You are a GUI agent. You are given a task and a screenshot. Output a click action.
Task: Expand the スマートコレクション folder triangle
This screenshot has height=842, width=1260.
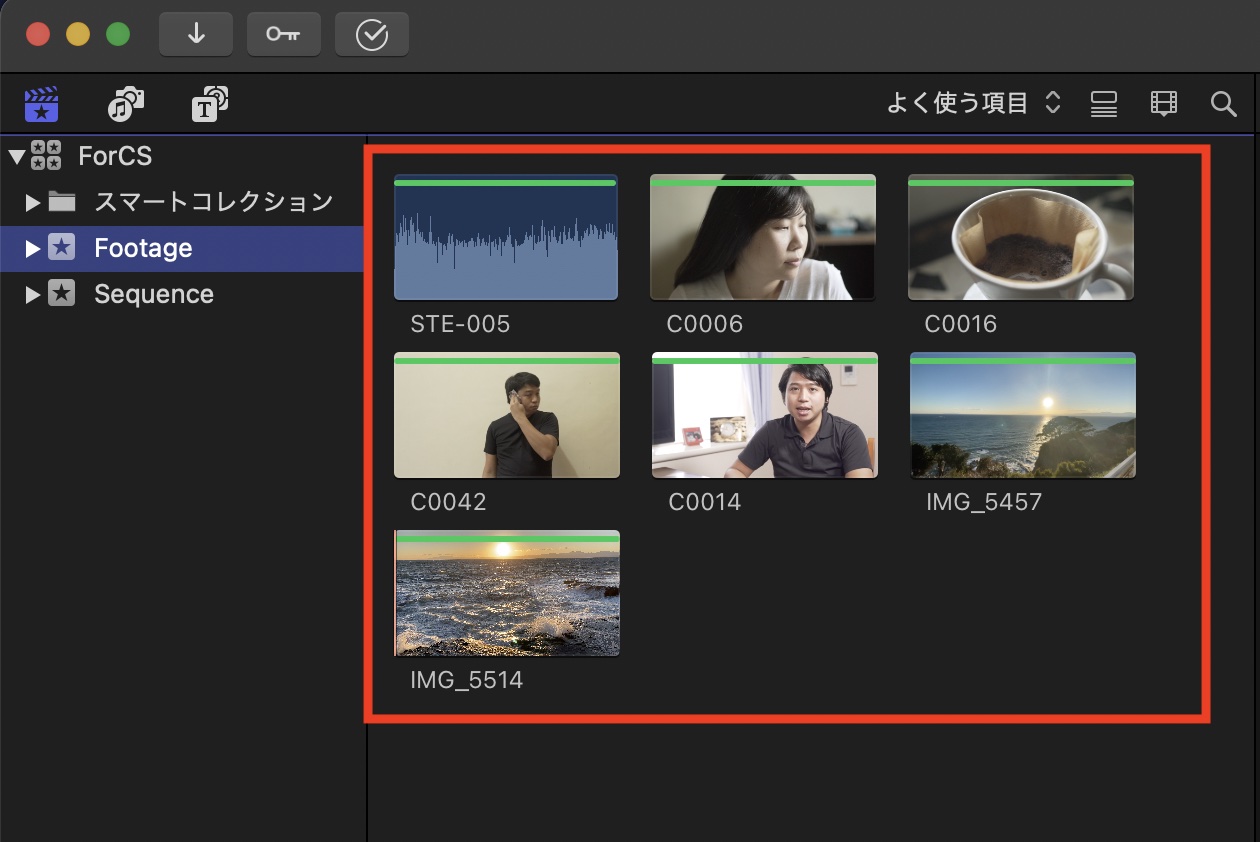coord(33,203)
